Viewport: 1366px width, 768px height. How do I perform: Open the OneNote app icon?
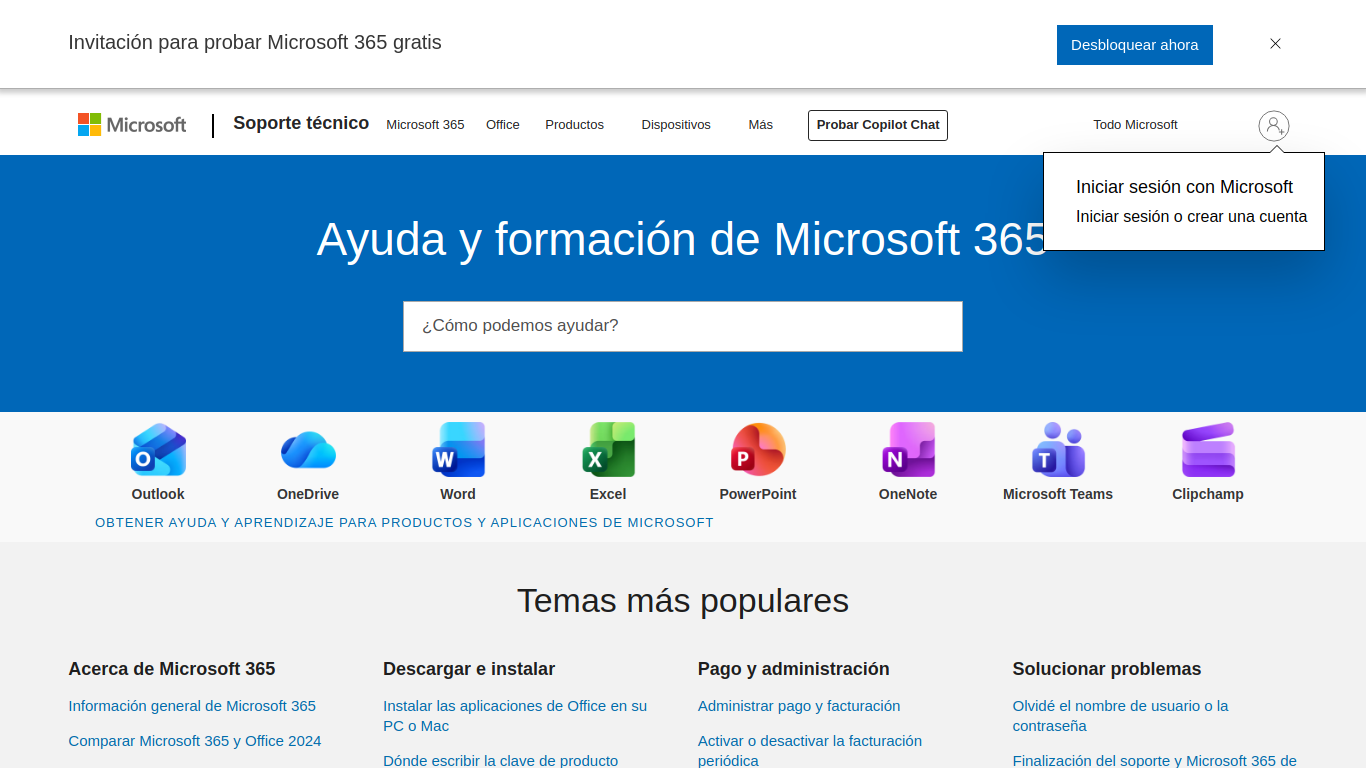pos(908,450)
